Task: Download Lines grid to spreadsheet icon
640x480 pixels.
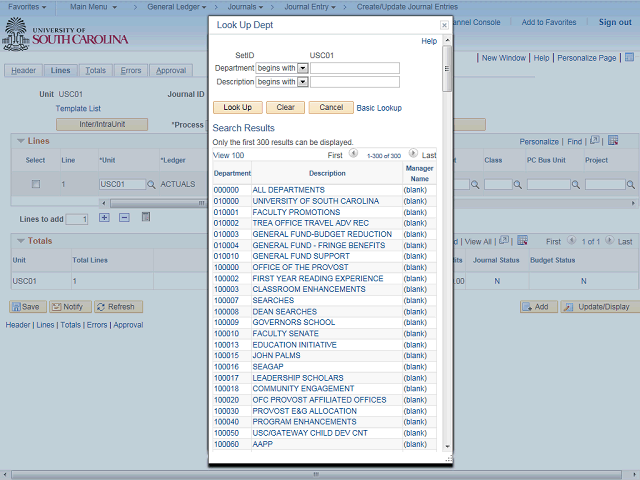Action: click(x=613, y=140)
